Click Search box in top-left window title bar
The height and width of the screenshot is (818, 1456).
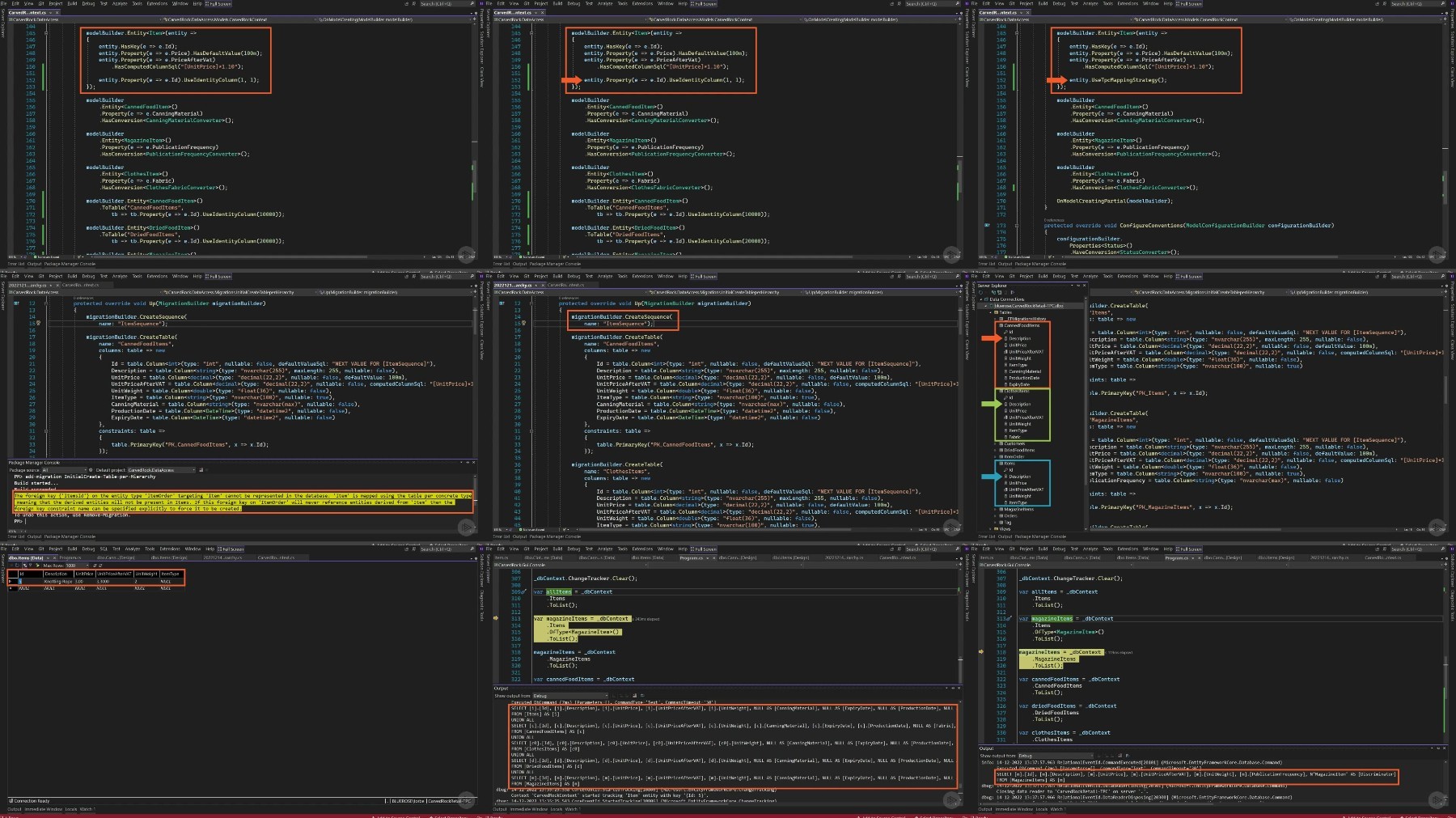(x=447, y=4)
